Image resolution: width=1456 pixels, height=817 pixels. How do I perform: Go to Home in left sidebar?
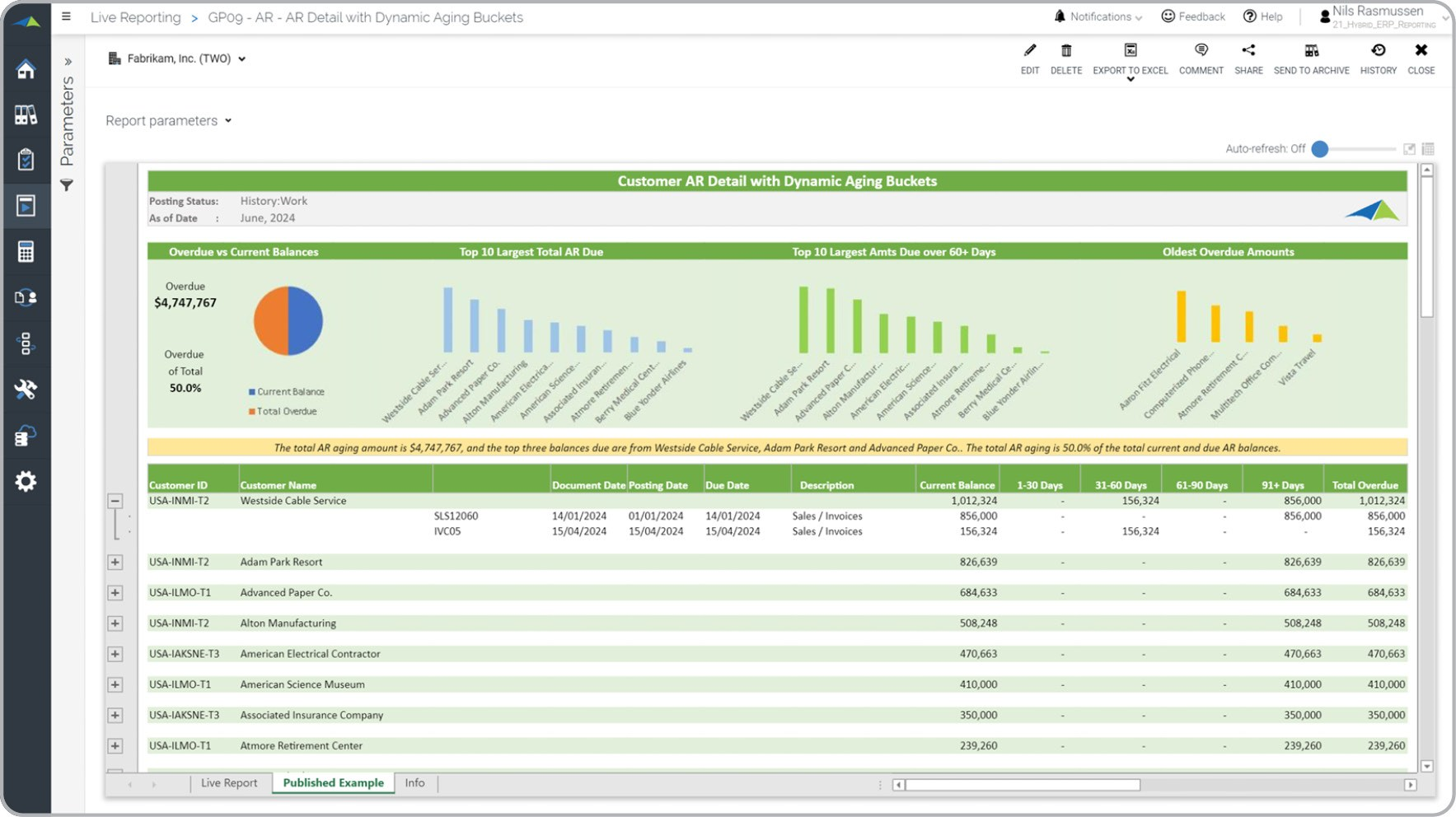pyautogui.click(x=26, y=69)
